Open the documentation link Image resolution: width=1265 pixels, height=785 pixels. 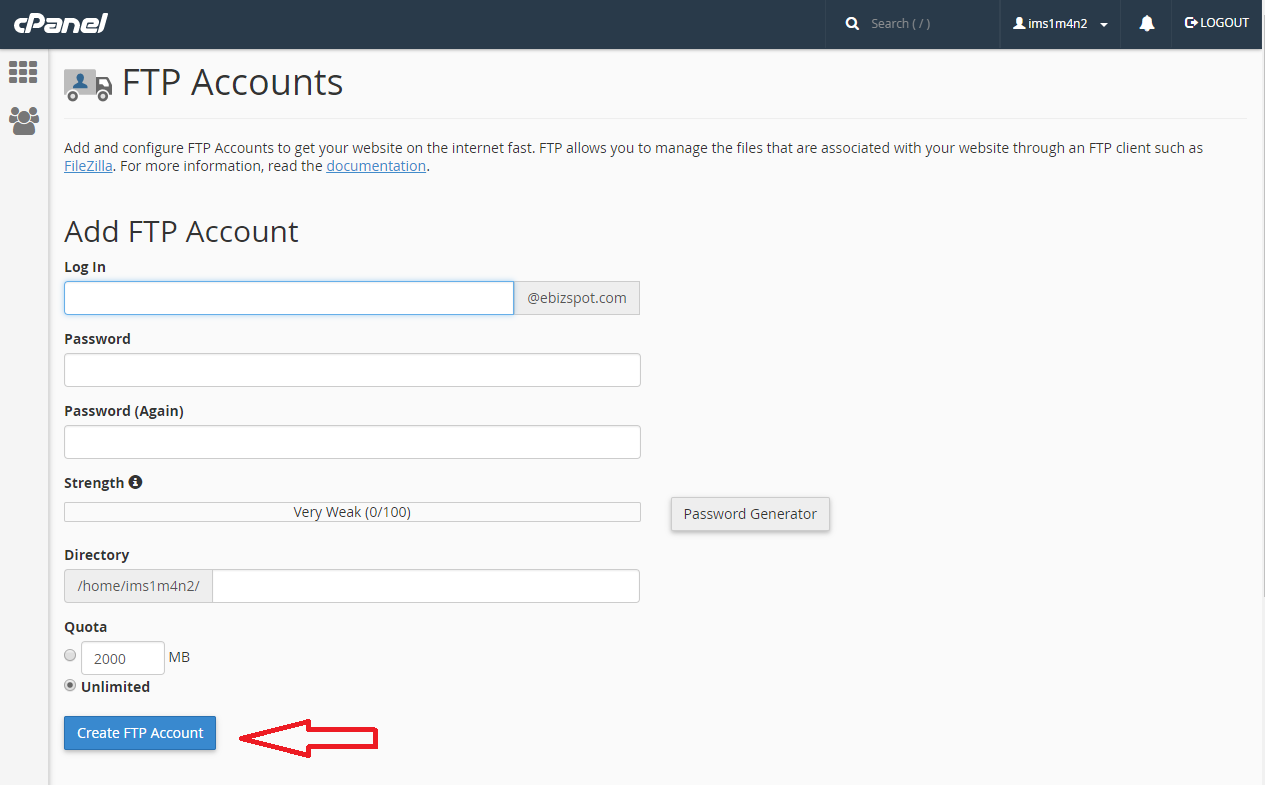pyautogui.click(x=376, y=166)
